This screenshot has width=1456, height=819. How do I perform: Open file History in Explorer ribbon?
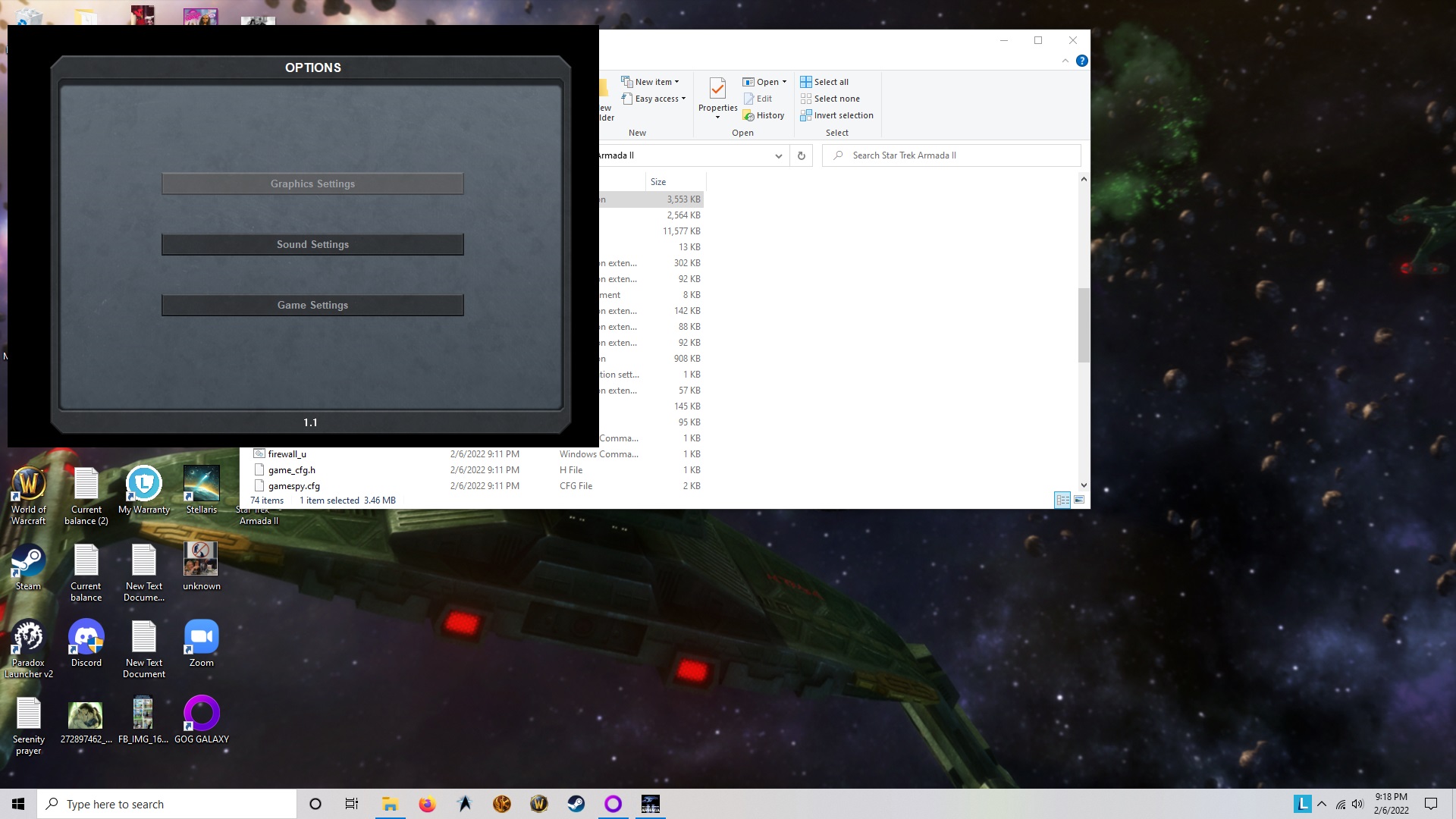(764, 115)
